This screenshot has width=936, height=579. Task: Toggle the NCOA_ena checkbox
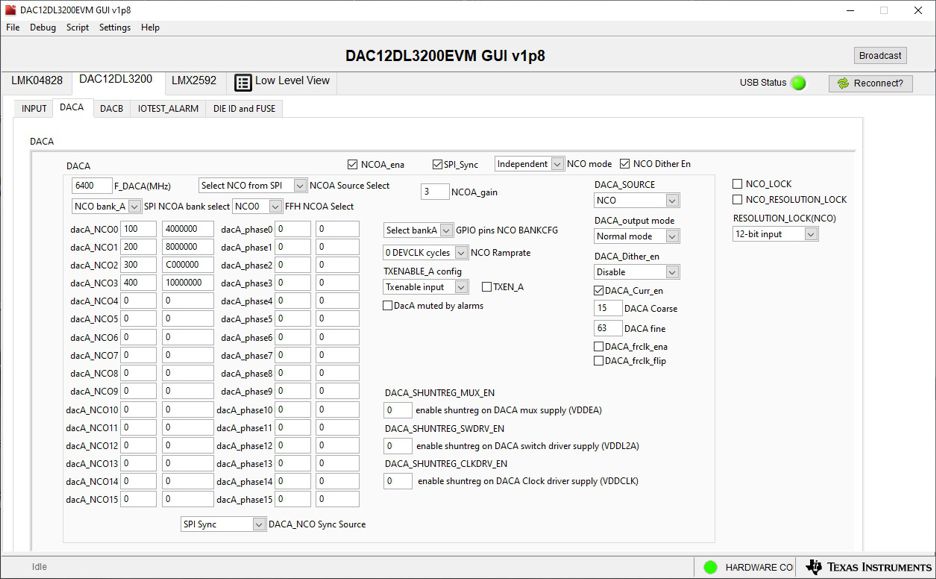tap(353, 164)
